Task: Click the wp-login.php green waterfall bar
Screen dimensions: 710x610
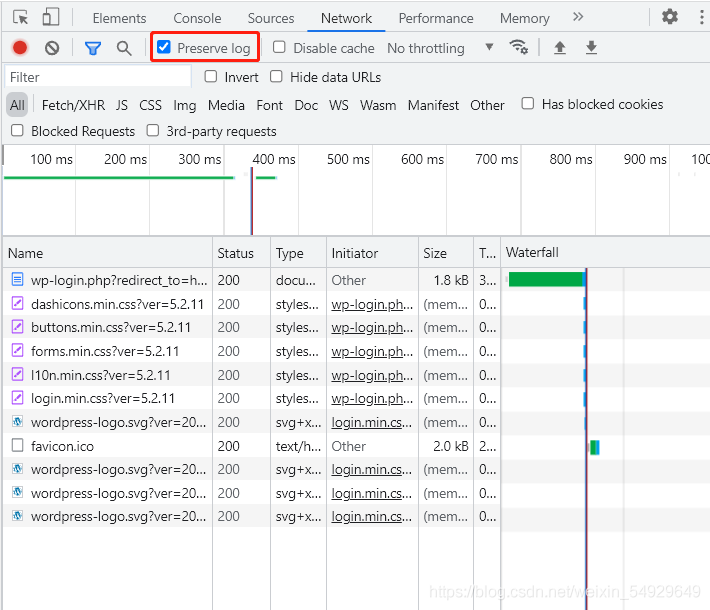Action: pyautogui.click(x=546, y=279)
